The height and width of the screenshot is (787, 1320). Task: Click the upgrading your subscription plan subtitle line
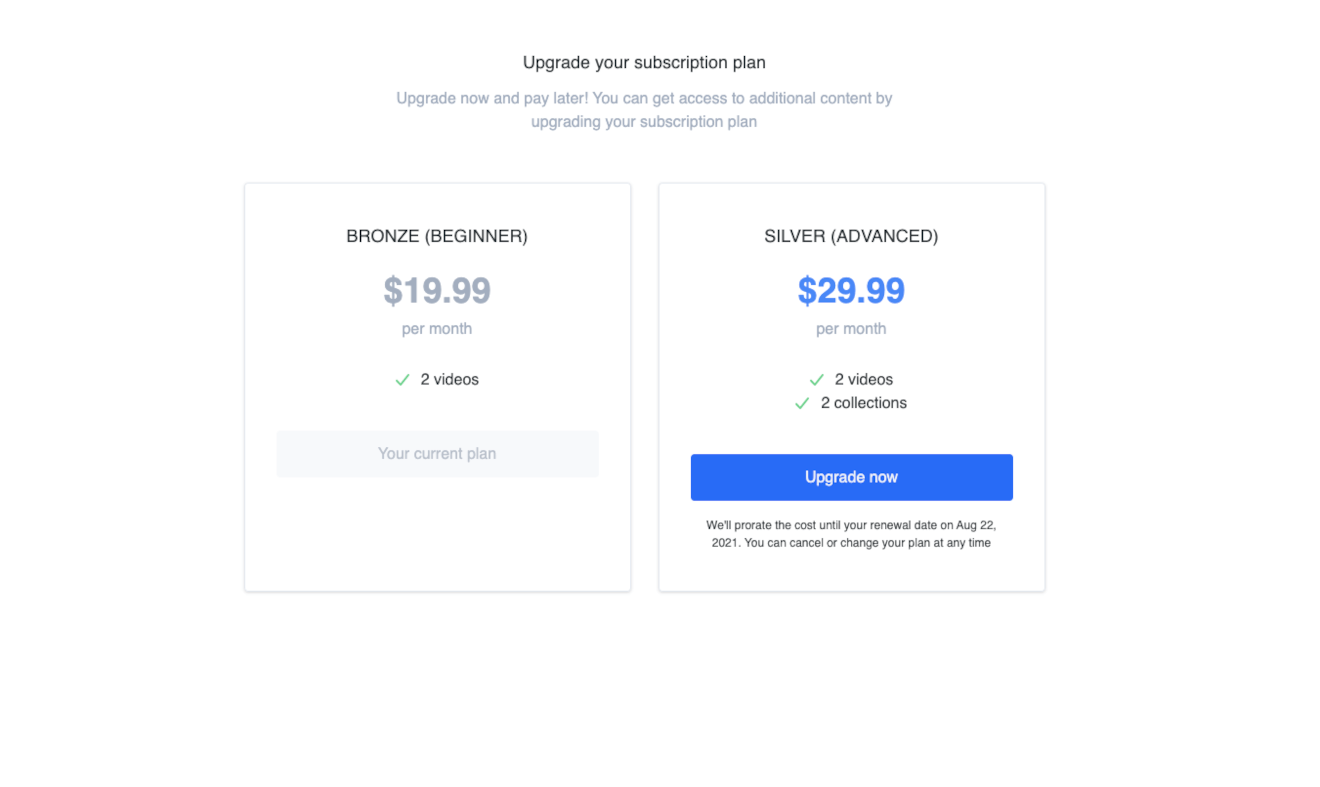(x=644, y=122)
